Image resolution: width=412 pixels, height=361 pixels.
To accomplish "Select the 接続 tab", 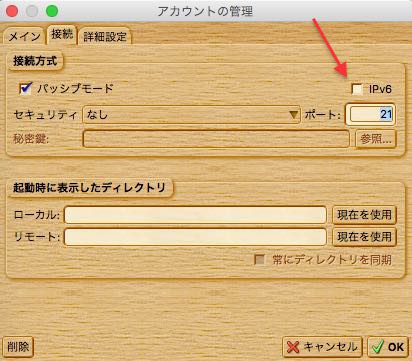I will (62, 34).
